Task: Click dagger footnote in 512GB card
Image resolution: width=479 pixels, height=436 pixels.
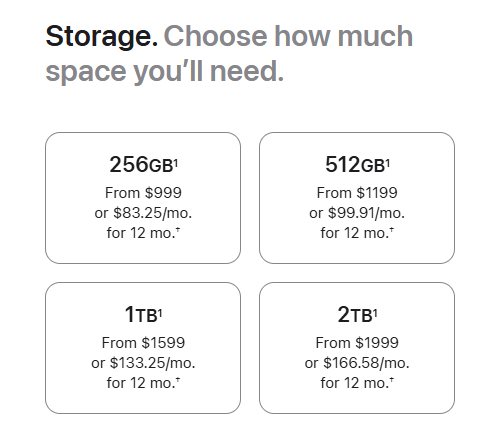Action: 392,229
